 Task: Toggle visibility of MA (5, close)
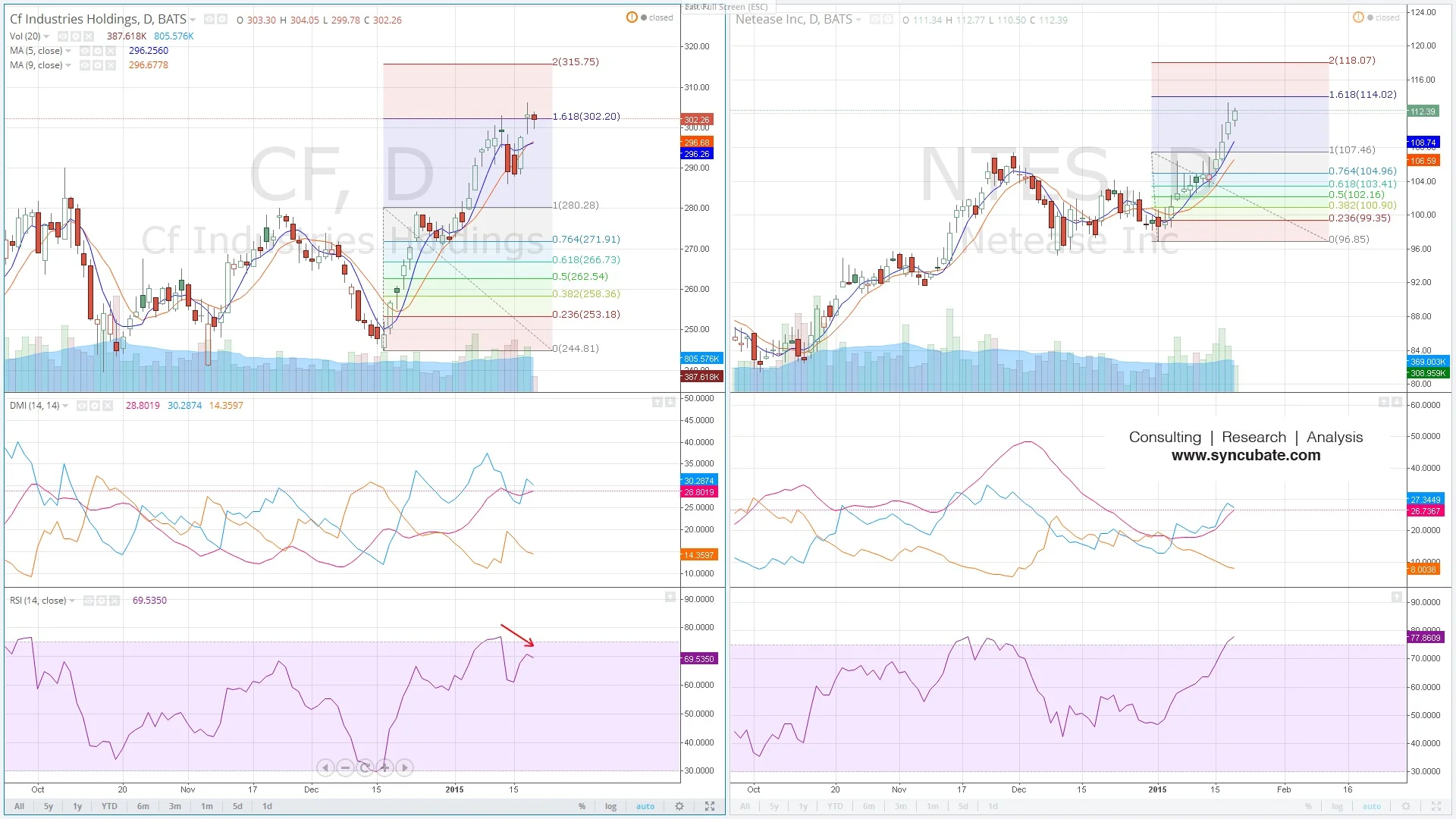(x=85, y=51)
